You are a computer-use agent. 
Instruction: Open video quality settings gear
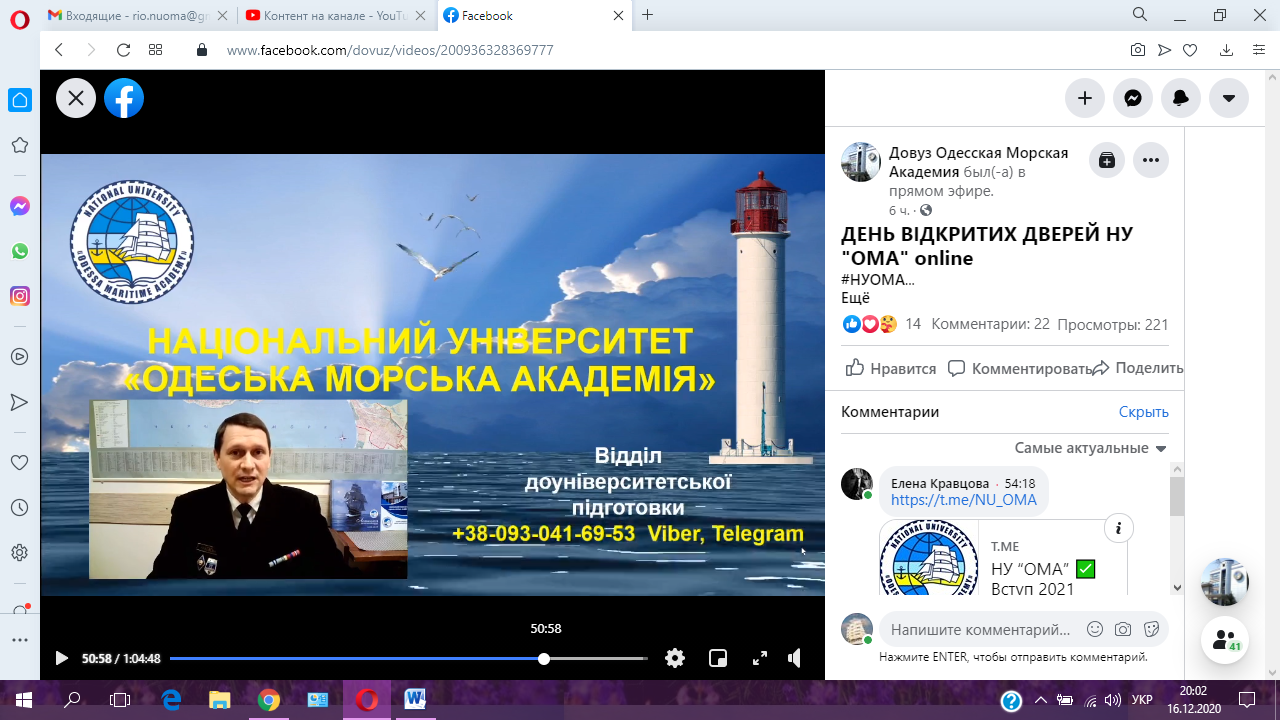coord(676,658)
